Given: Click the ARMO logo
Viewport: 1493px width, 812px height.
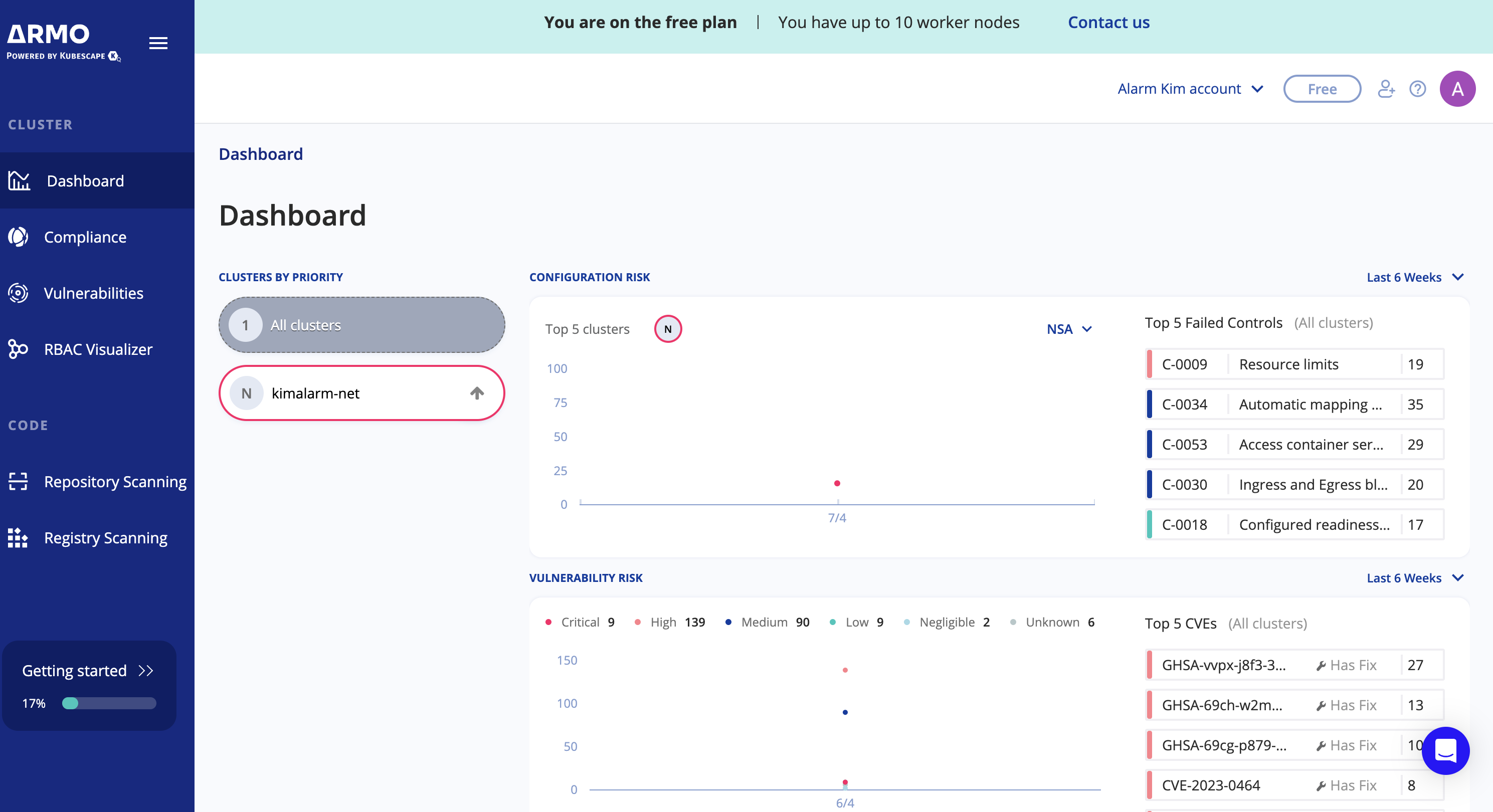Looking at the screenshot, I should coord(49,35).
